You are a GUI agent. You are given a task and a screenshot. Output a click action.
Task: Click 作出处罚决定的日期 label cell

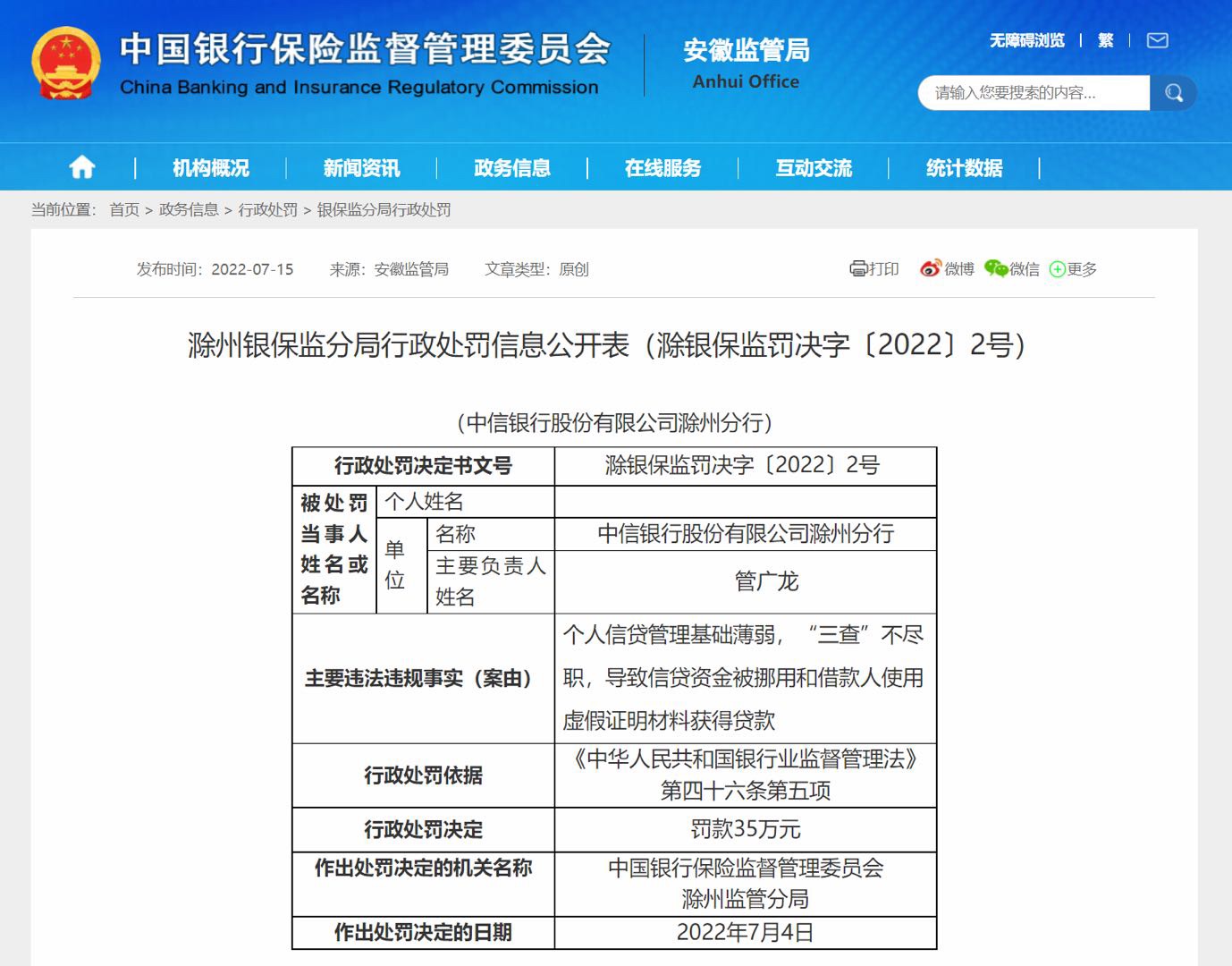[424, 932]
